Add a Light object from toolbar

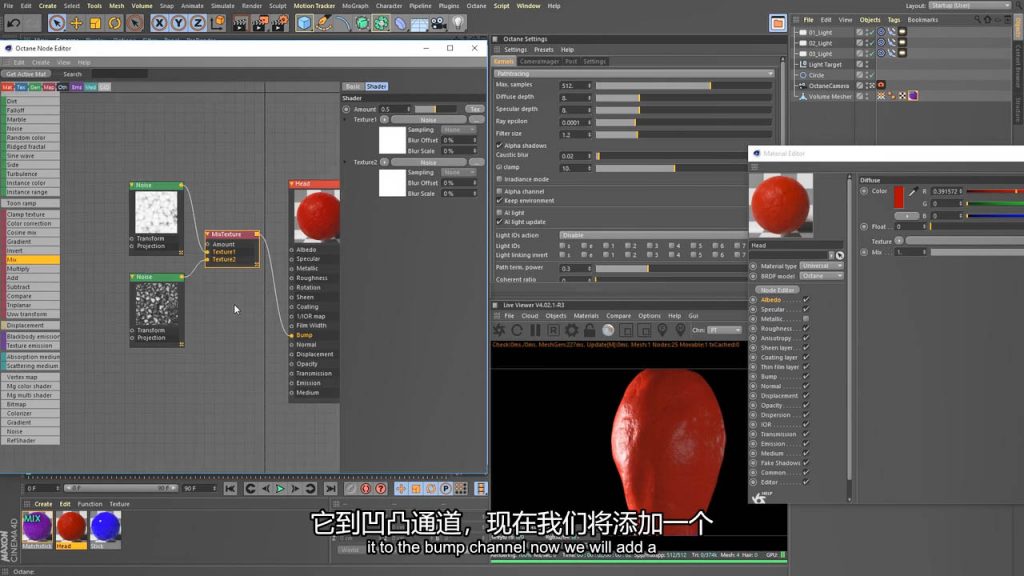(458, 23)
